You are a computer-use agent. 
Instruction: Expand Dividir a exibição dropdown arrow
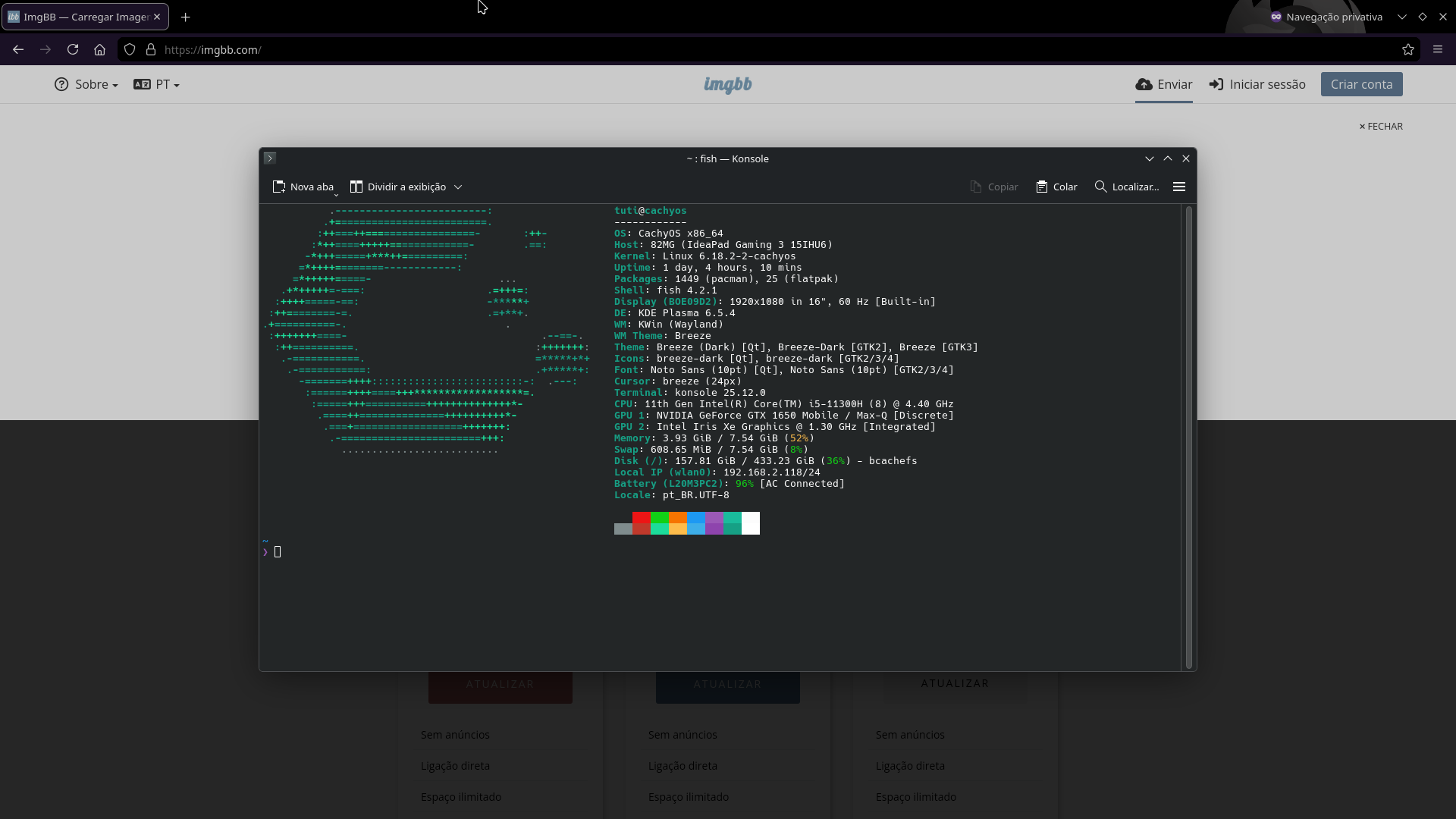[458, 187]
